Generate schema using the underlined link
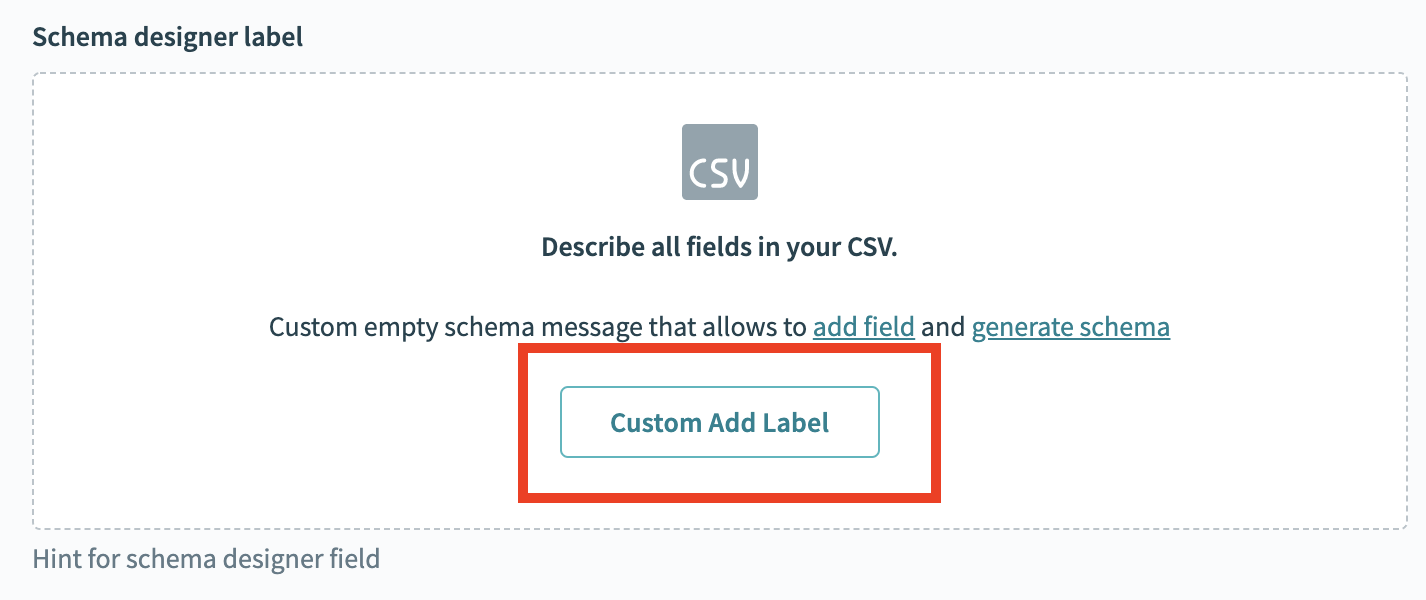The width and height of the screenshot is (1426, 600). tap(1070, 327)
